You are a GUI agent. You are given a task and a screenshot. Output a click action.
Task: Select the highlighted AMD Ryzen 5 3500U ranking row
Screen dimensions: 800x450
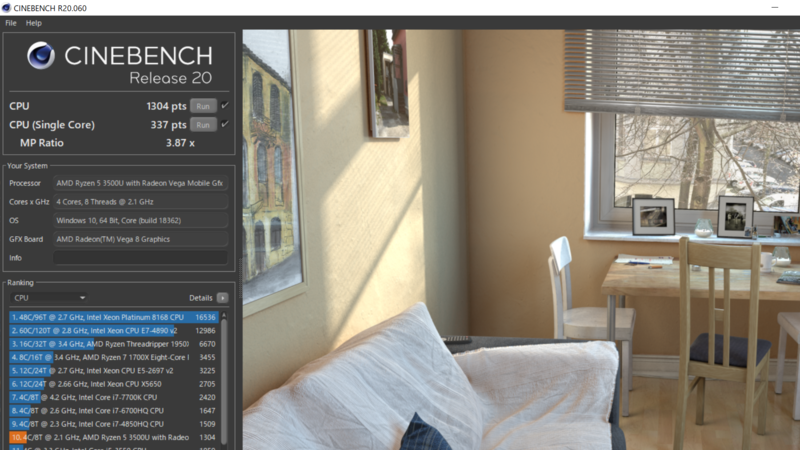[114, 437]
